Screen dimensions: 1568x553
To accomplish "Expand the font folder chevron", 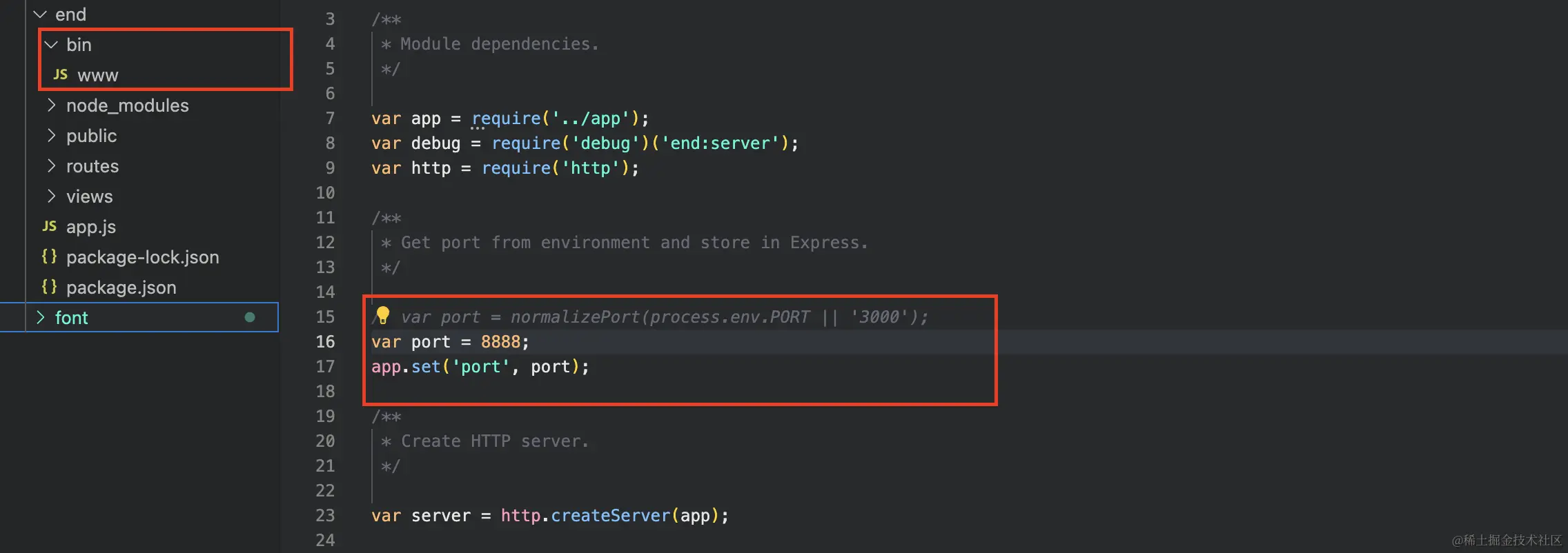I will 40,318.
